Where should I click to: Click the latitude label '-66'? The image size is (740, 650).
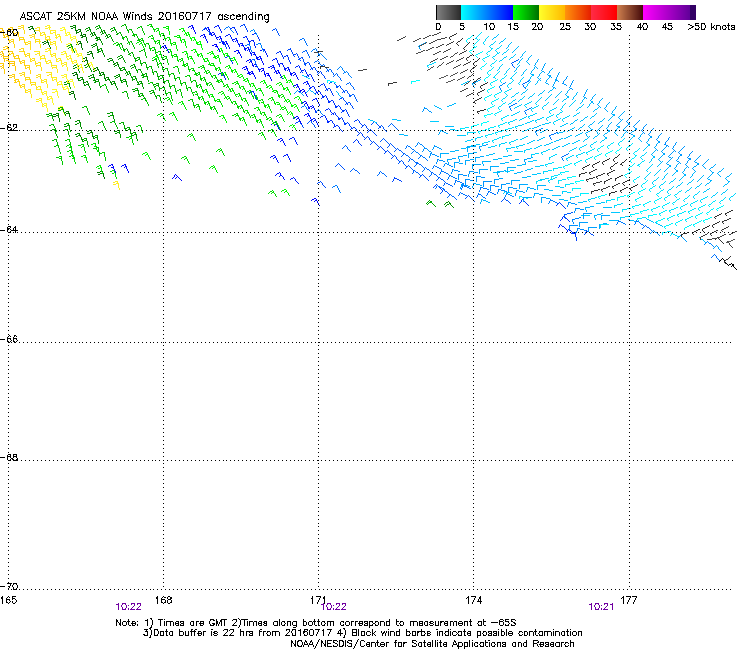[x=9, y=340]
